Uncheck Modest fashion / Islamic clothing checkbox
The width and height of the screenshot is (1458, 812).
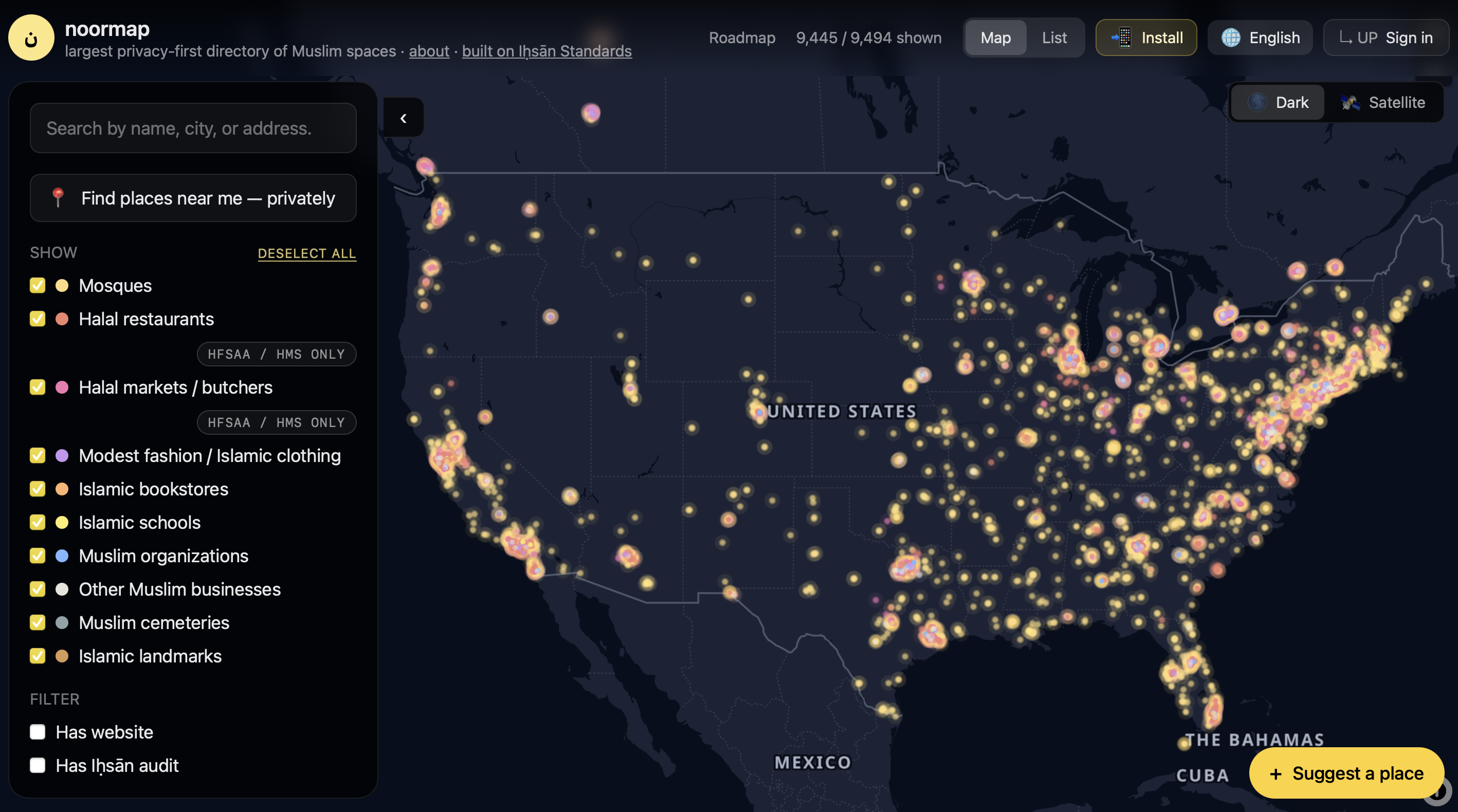(x=38, y=455)
